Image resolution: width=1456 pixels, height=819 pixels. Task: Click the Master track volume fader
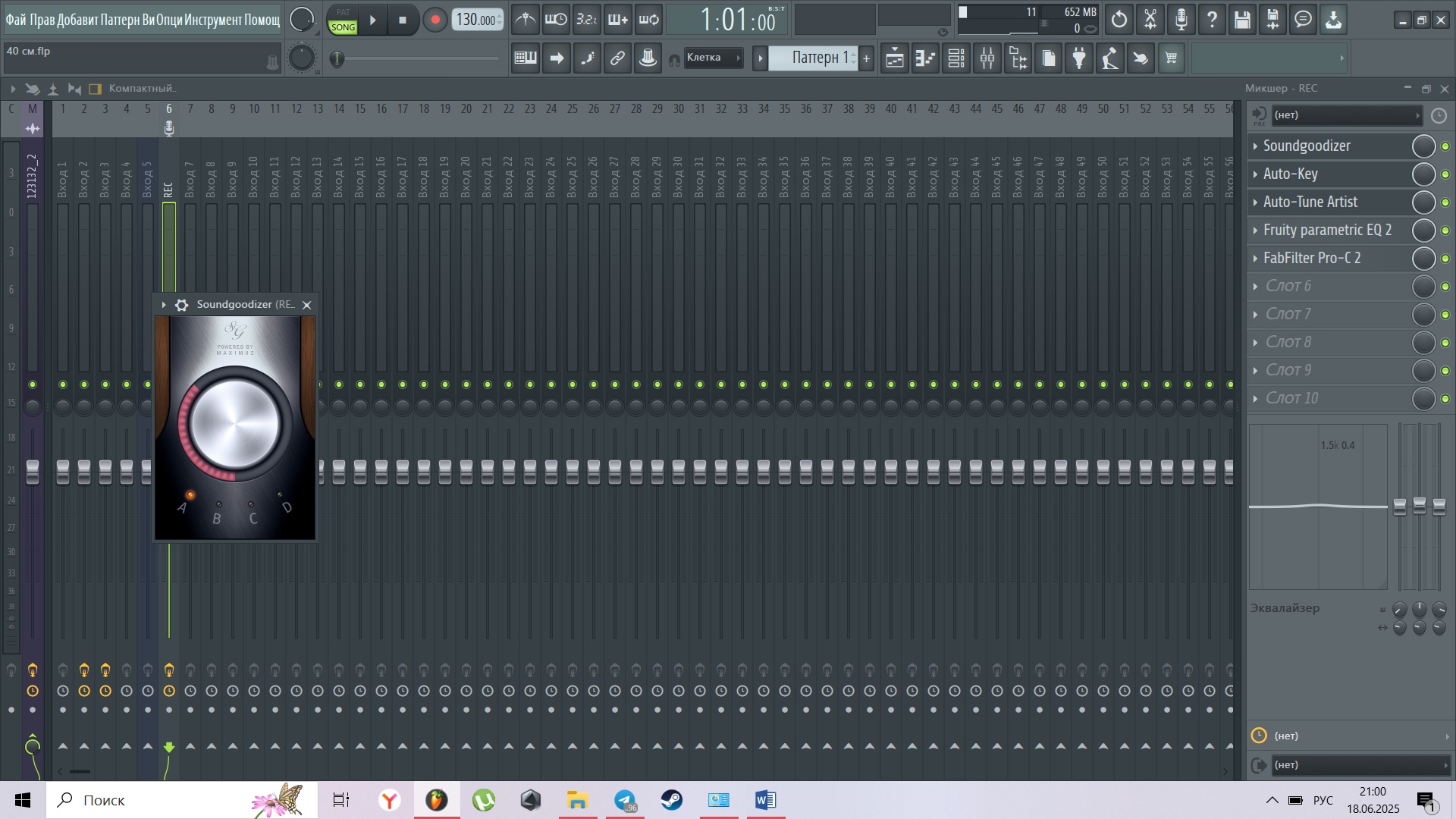(x=33, y=471)
